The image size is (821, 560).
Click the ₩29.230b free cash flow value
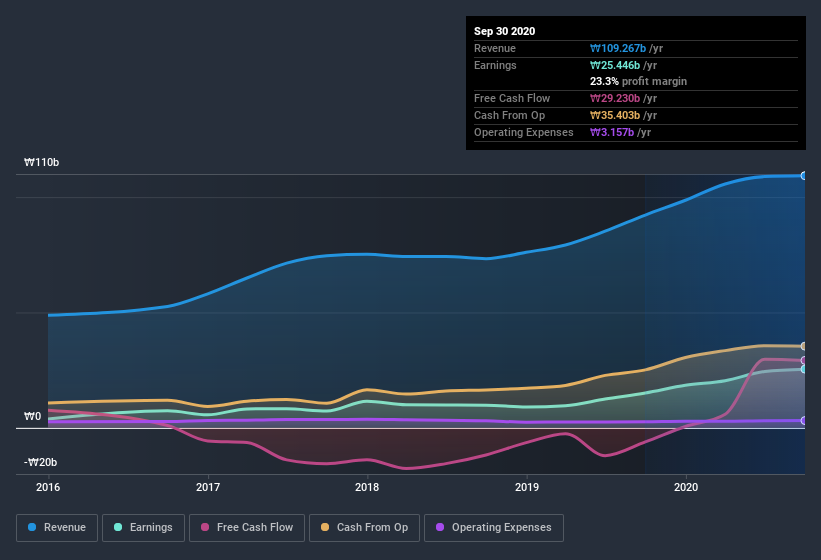[x=615, y=98]
